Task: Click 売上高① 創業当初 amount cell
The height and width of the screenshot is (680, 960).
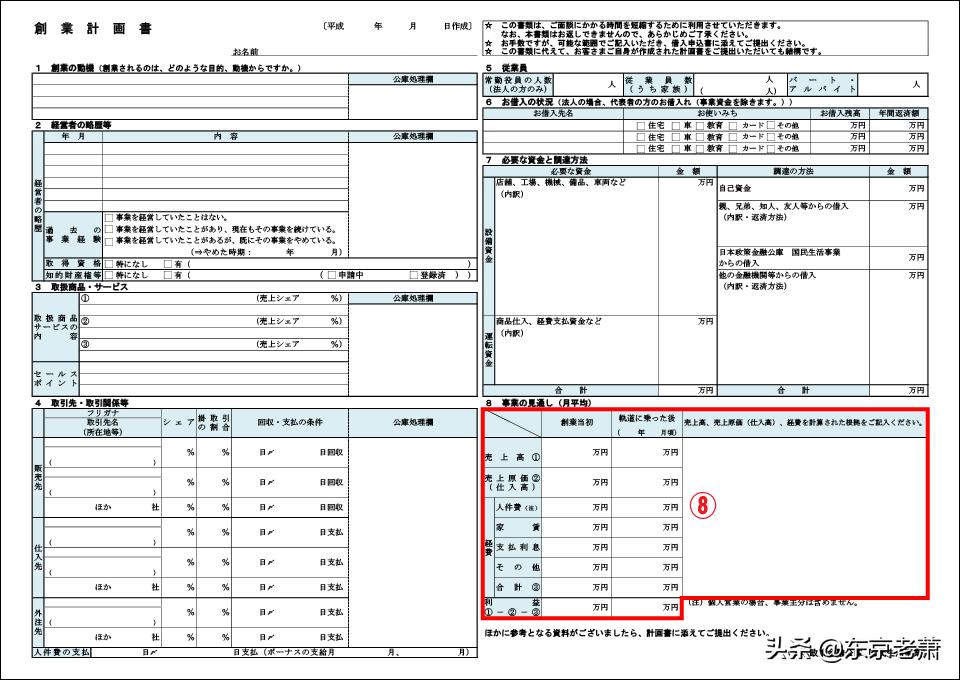Action: 576,452
